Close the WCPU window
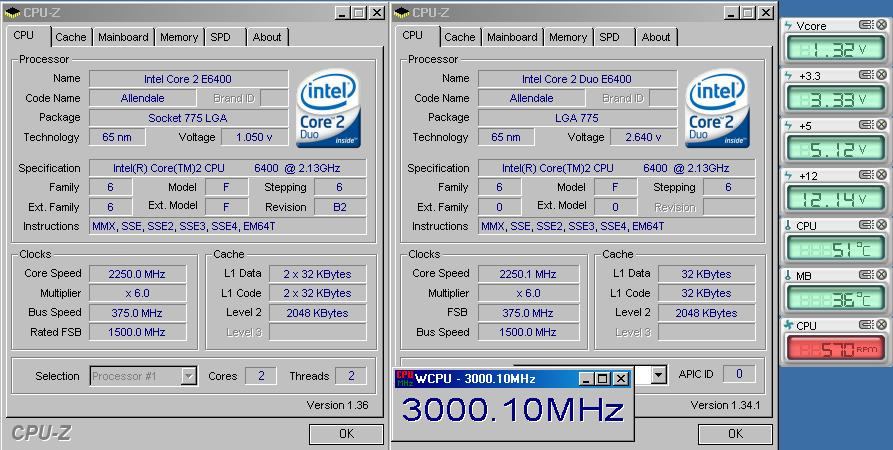The height and width of the screenshot is (450, 893). [x=621, y=379]
